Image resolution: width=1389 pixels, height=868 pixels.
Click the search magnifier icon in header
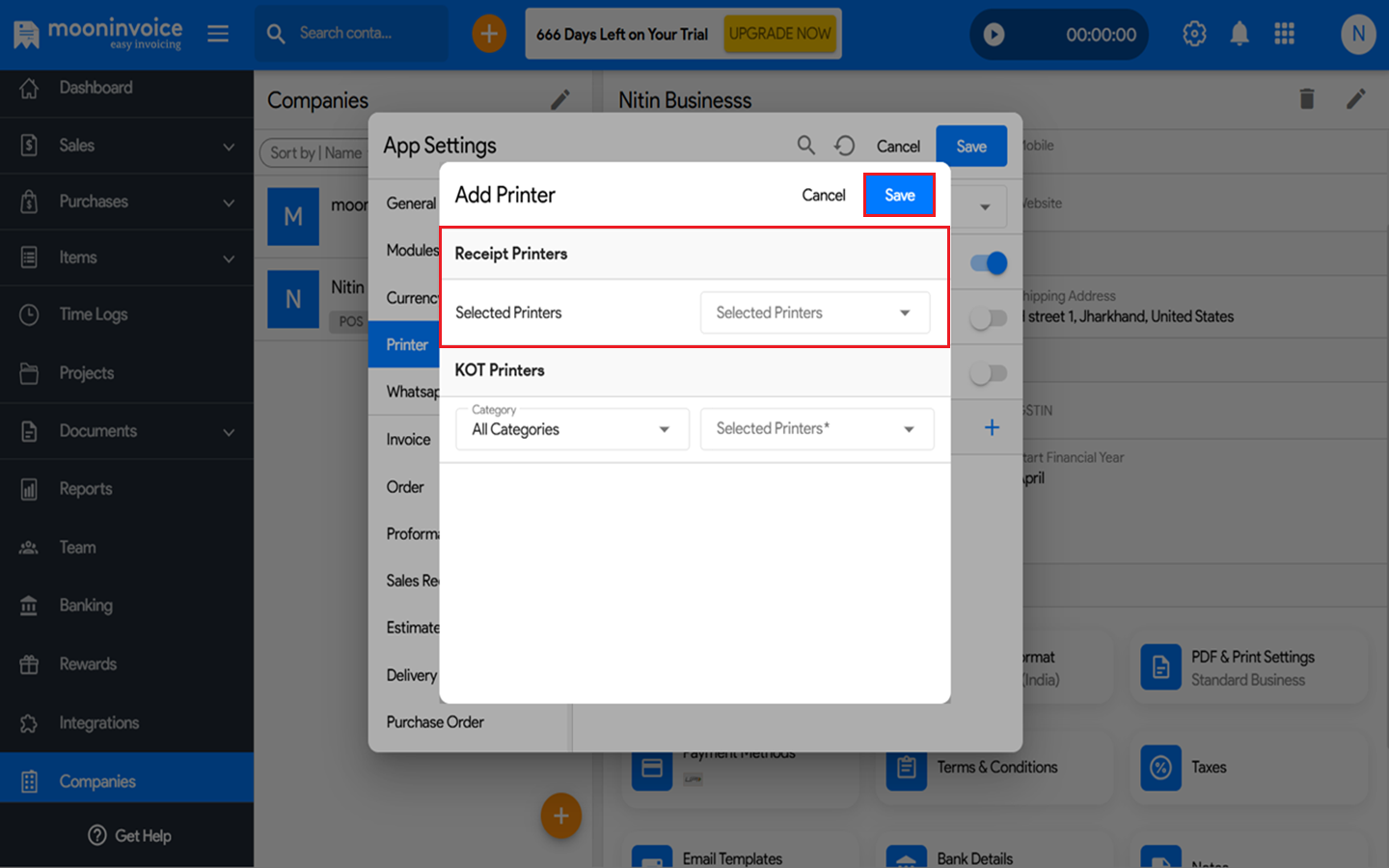[x=276, y=34]
